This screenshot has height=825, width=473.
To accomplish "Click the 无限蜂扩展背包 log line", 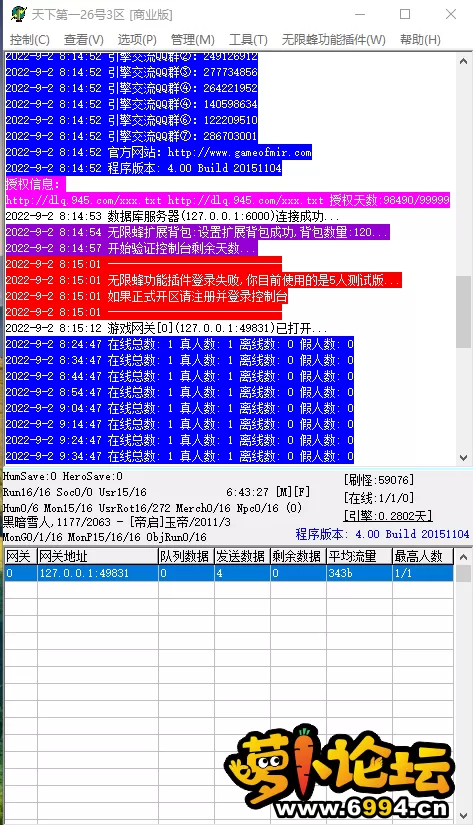I will [x=197, y=232].
